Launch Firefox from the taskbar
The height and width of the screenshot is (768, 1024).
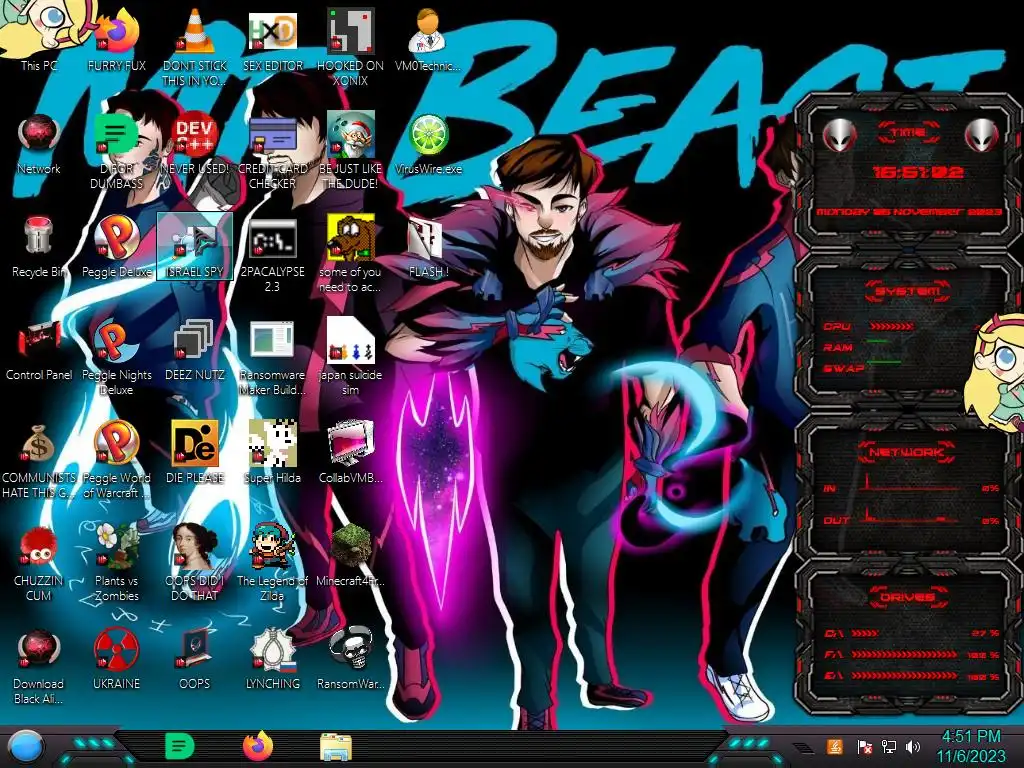(x=257, y=746)
